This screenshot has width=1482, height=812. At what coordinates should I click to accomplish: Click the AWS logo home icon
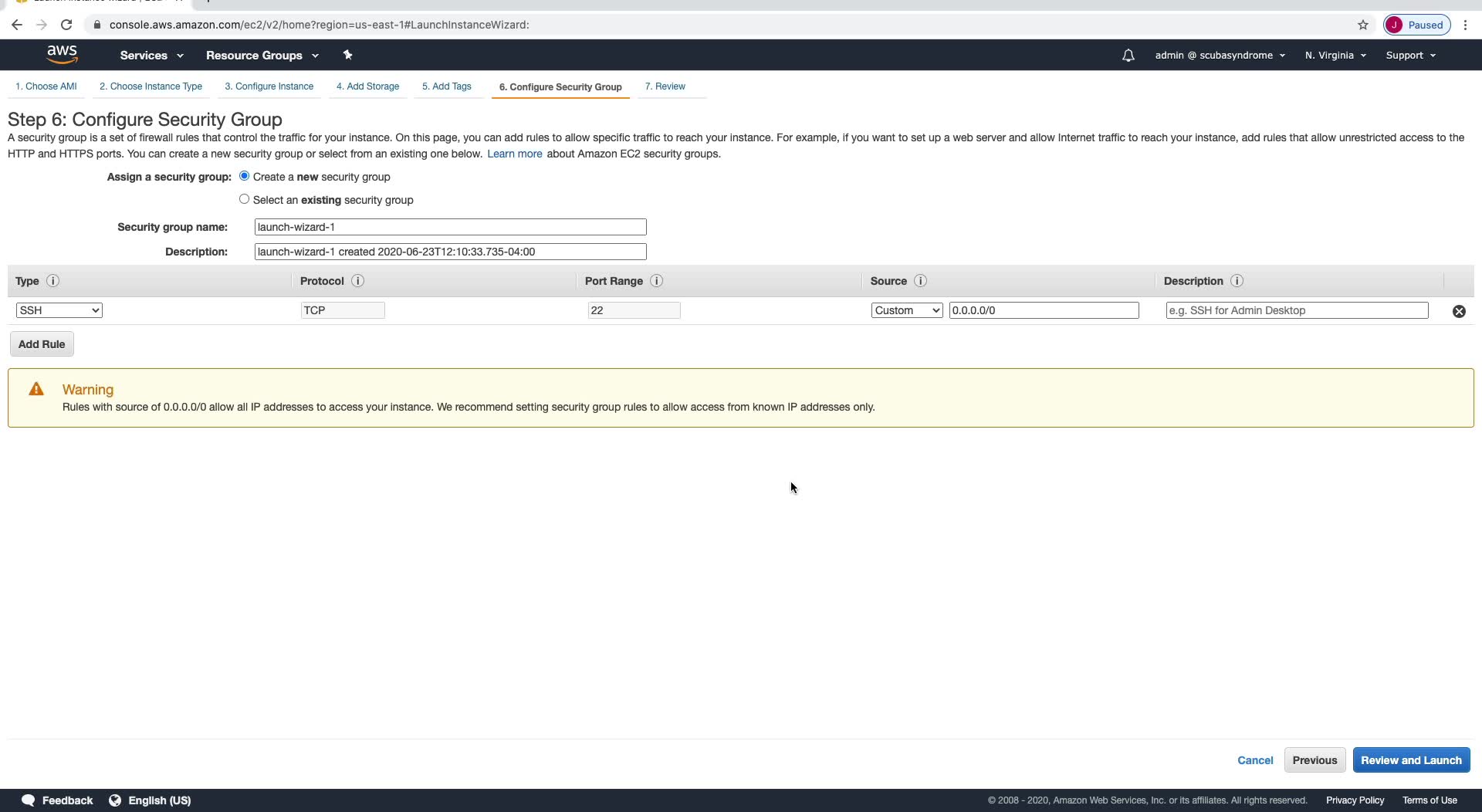tap(62, 55)
